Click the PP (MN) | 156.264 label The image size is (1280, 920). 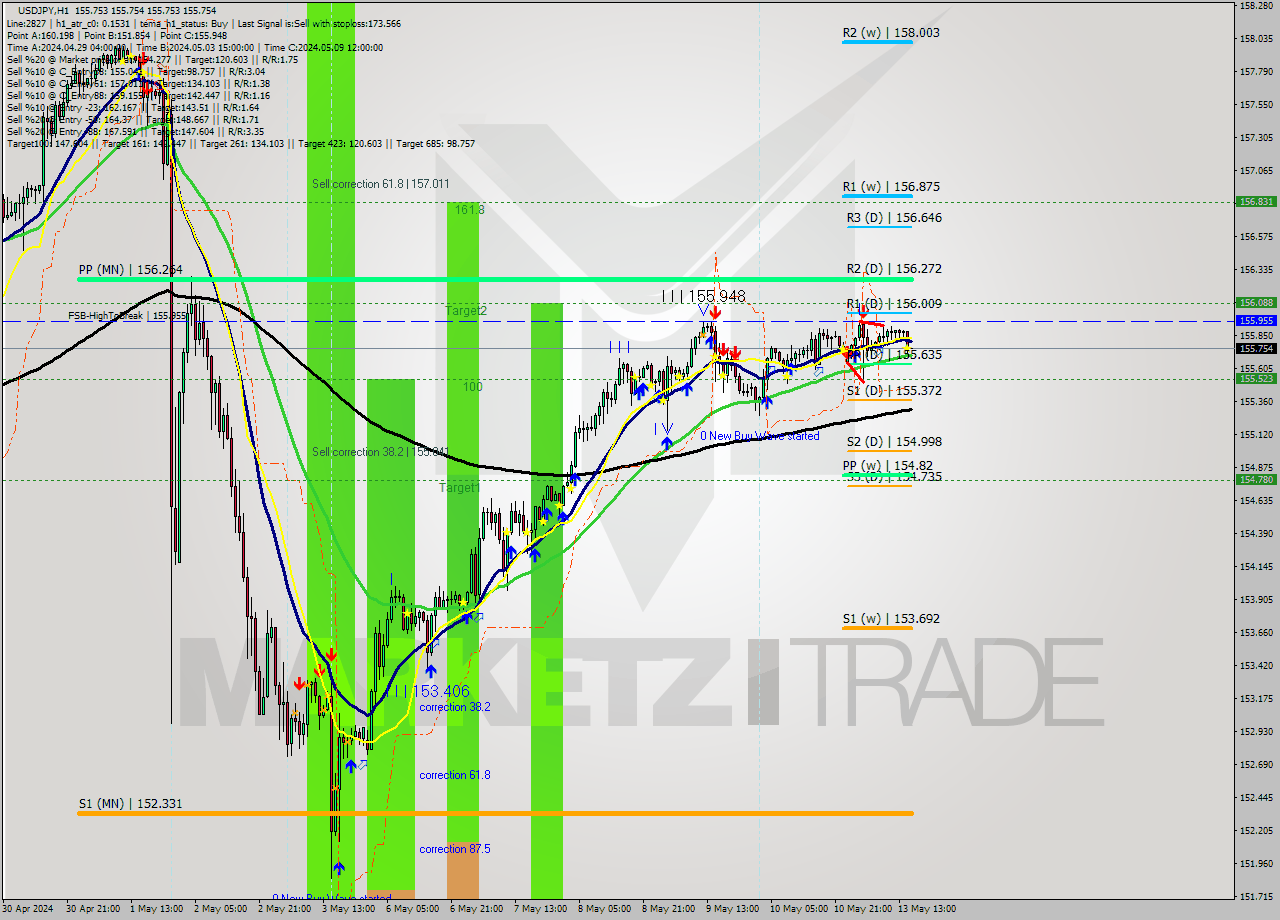[x=130, y=270]
